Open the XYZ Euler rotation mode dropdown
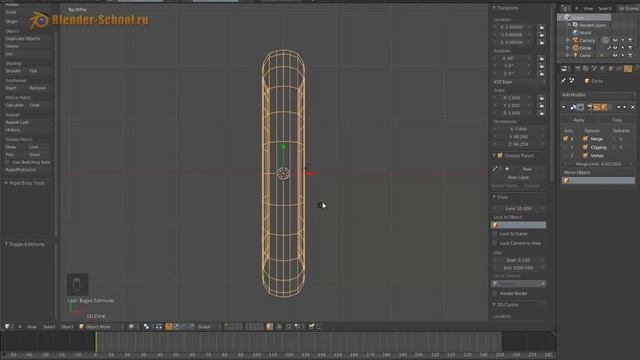640x360 pixels. click(x=519, y=82)
